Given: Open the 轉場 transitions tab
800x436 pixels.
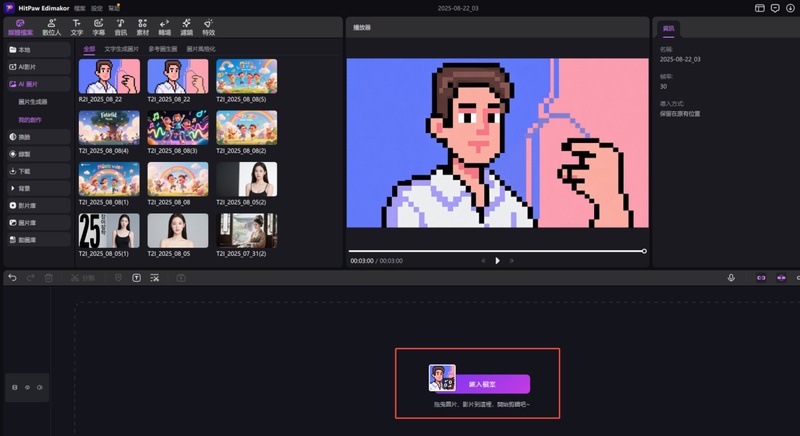Looking at the screenshot, I should [x=164, y=28].
